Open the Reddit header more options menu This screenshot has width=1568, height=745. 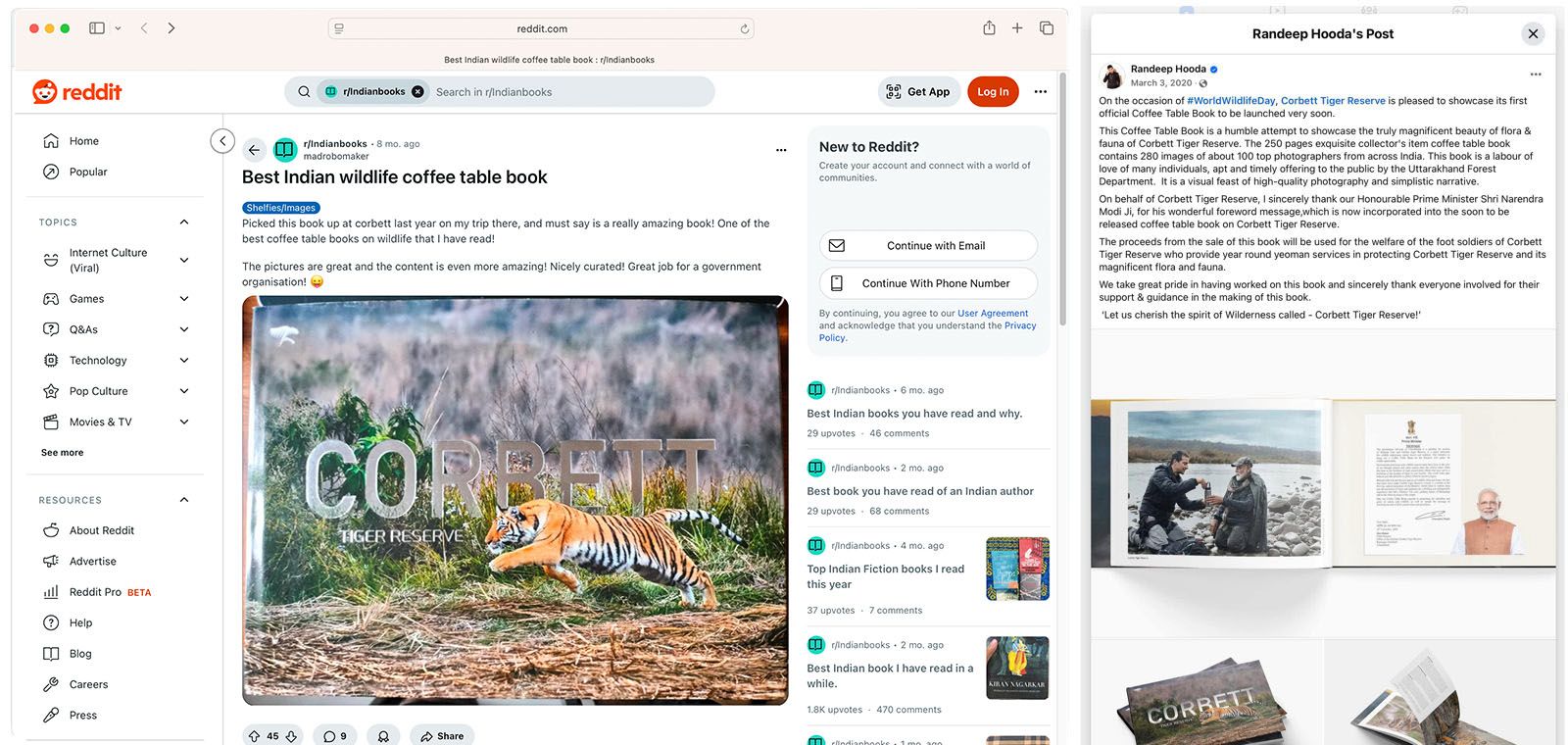coord(1041,92)
